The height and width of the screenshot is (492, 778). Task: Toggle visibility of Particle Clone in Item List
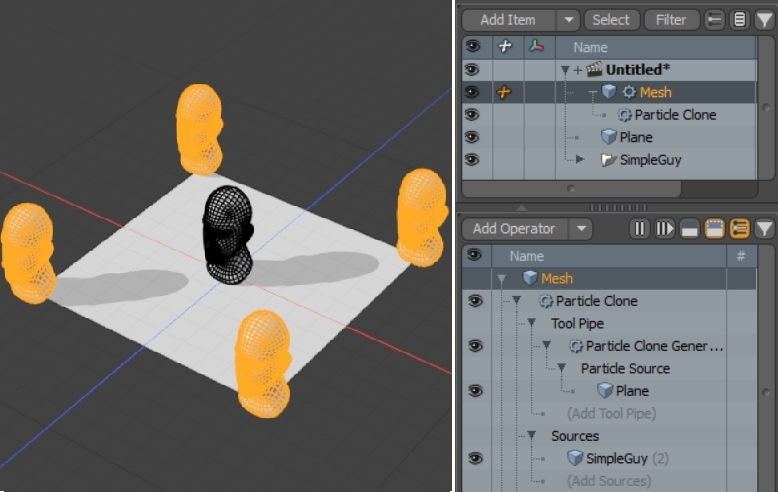[472, 115]
